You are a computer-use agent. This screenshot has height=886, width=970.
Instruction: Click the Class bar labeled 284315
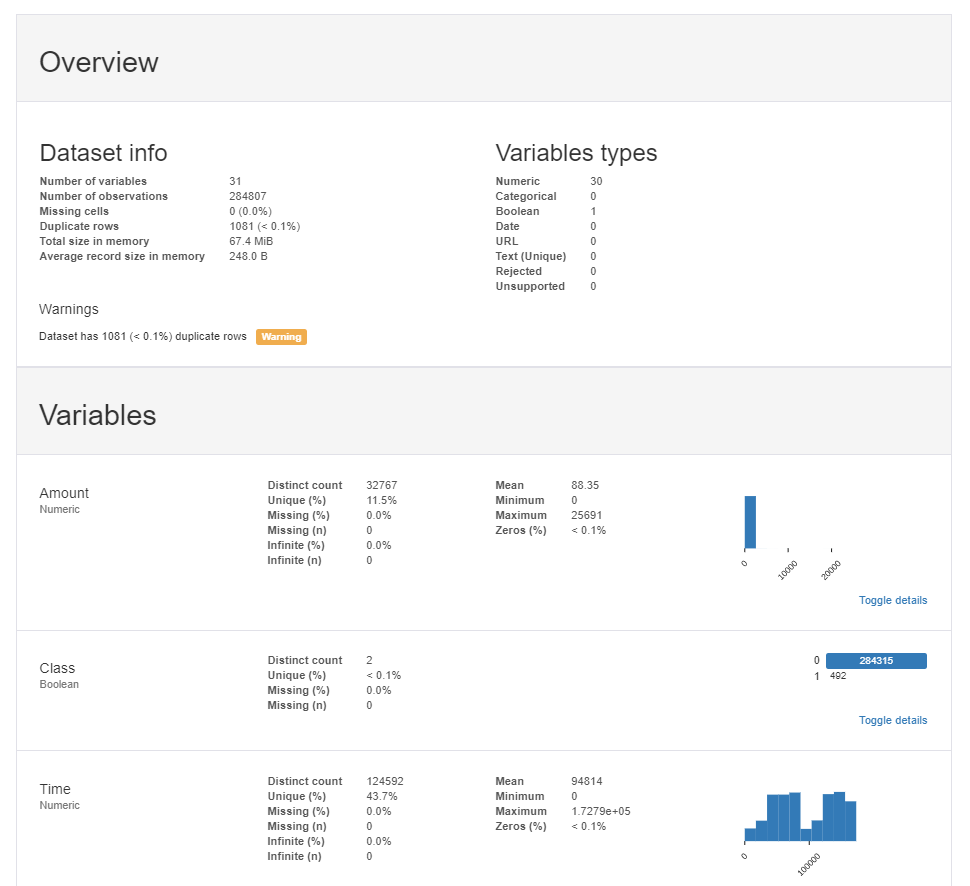pos(876,661)
